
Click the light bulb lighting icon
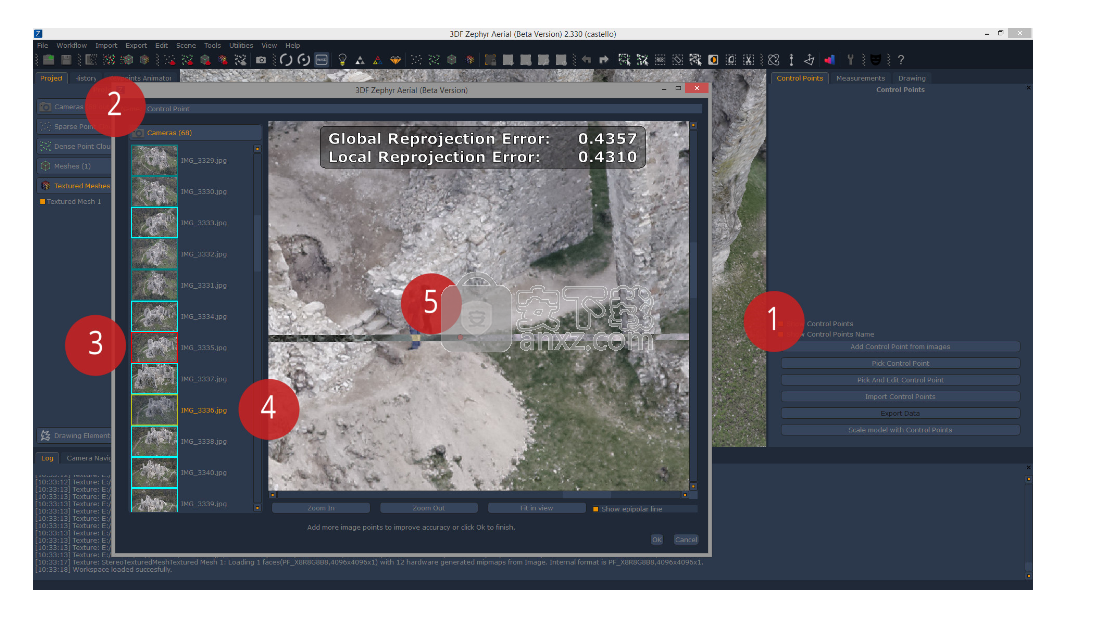click(x=342, y=60)
